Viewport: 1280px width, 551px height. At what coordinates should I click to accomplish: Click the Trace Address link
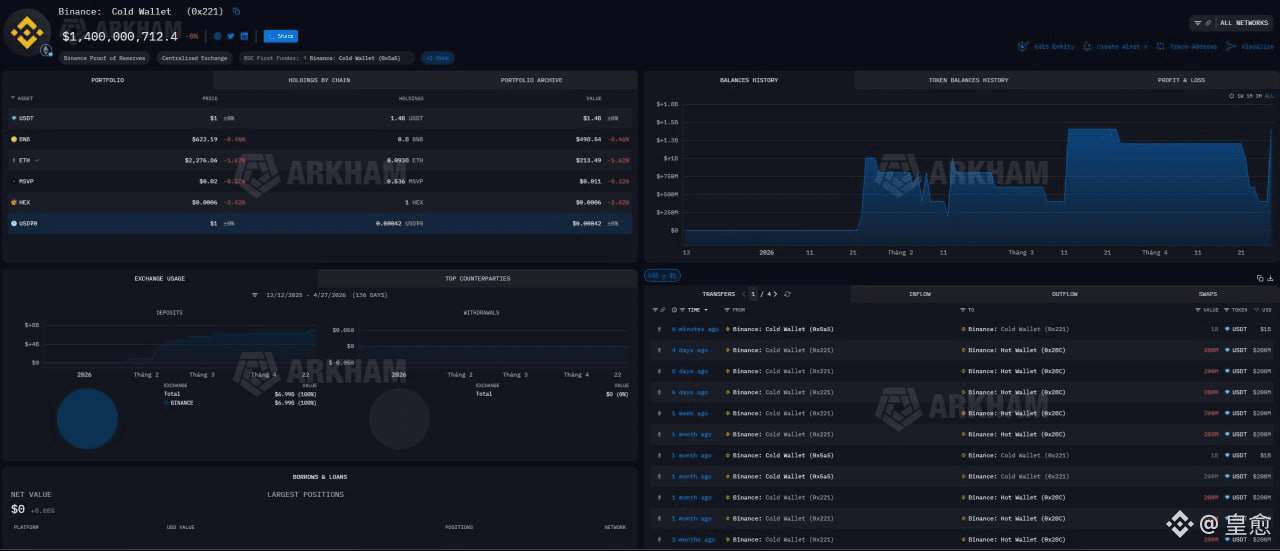point(1194,46)
